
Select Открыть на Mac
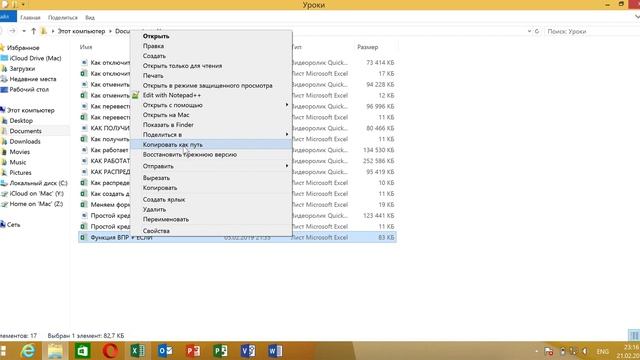(166, 115)
